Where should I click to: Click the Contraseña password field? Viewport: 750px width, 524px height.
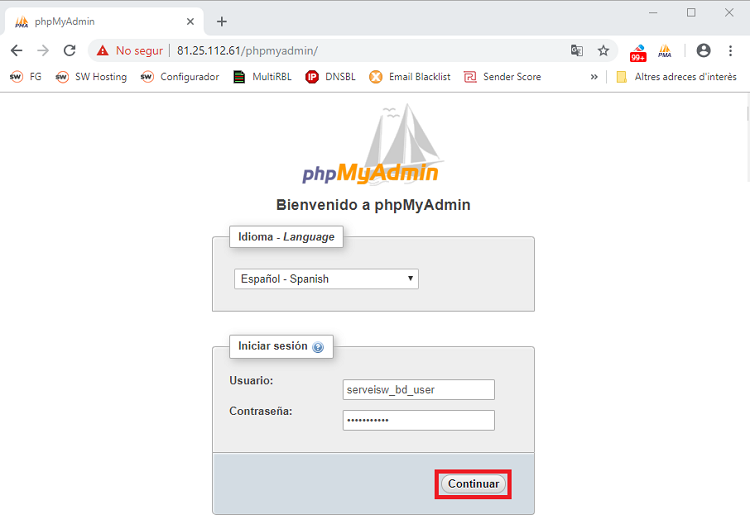point(419,420)
